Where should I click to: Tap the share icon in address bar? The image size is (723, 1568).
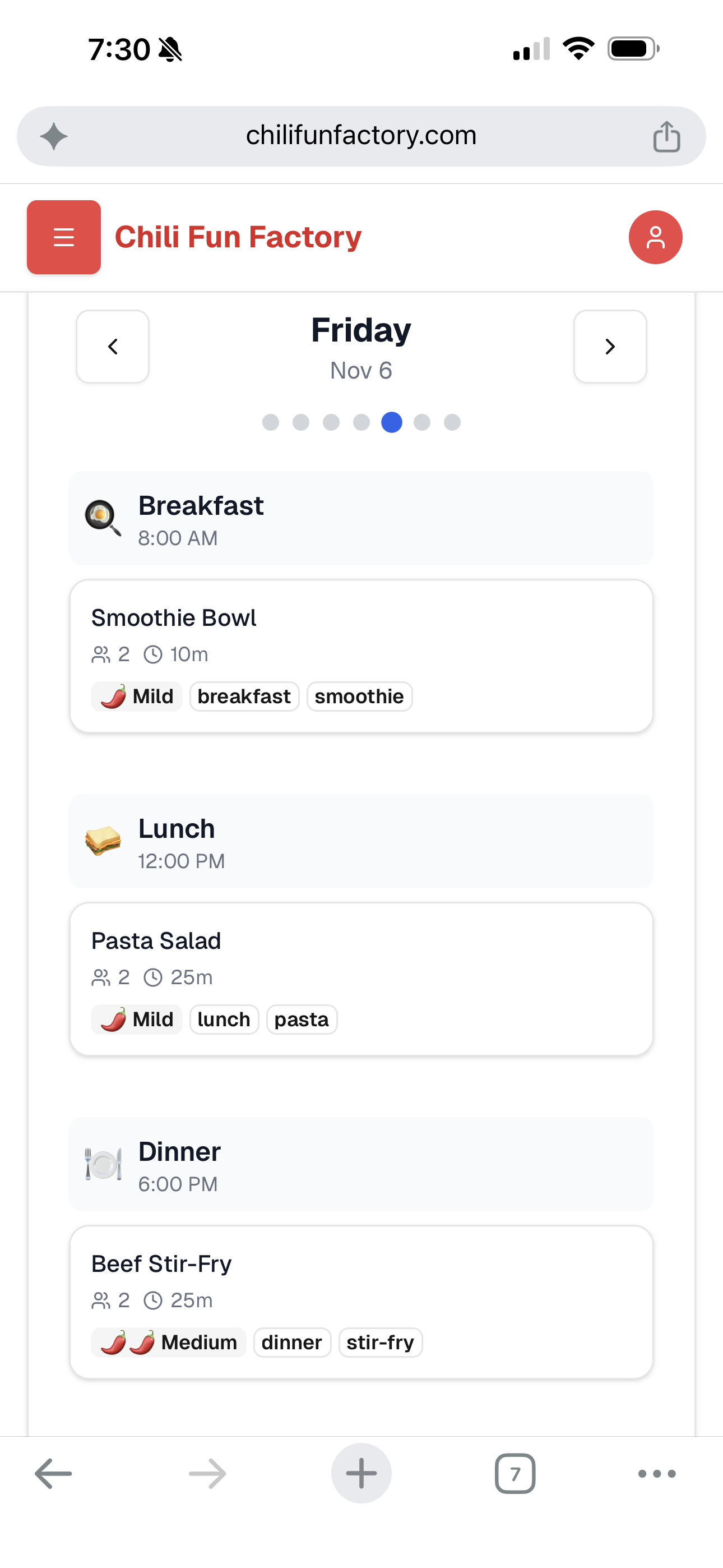pyautogui.click(x=666, y=136)
